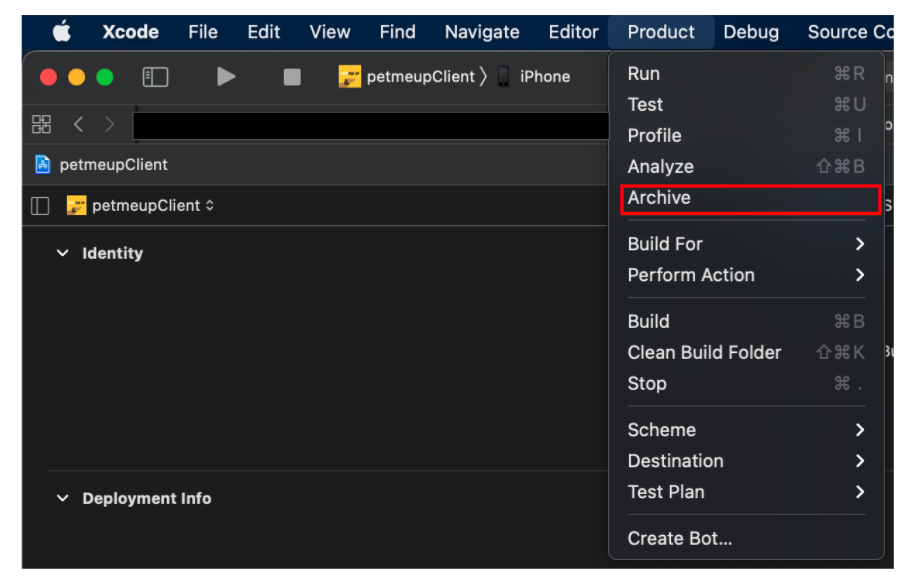Viewport: 906px width, 588px height.
Task: Choose Clean Build Folder
Action: coord(746,353)
